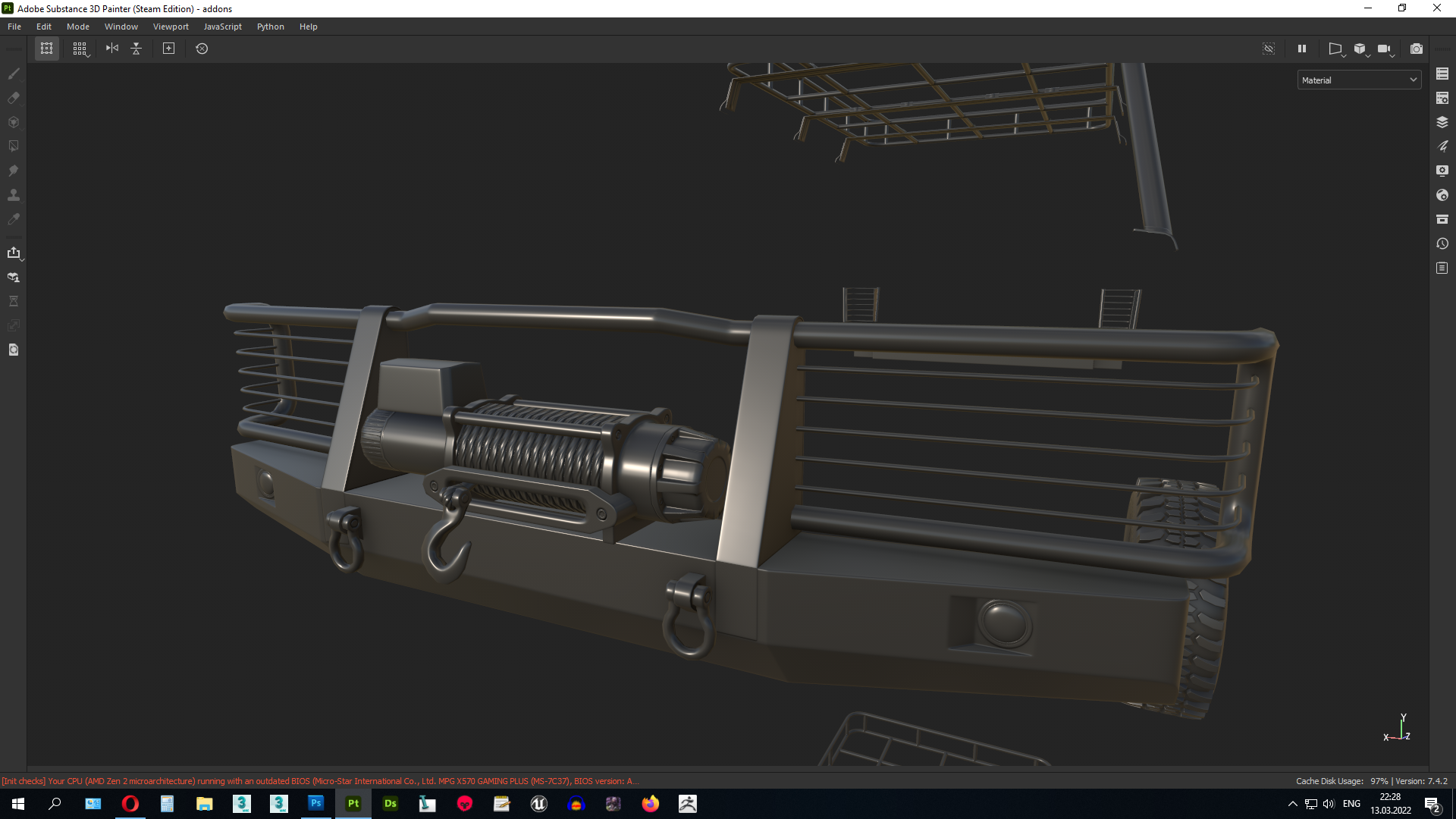The image size is (1456, 819).
Task: Open Display Settings panel icon
Action: point(1442,171)
